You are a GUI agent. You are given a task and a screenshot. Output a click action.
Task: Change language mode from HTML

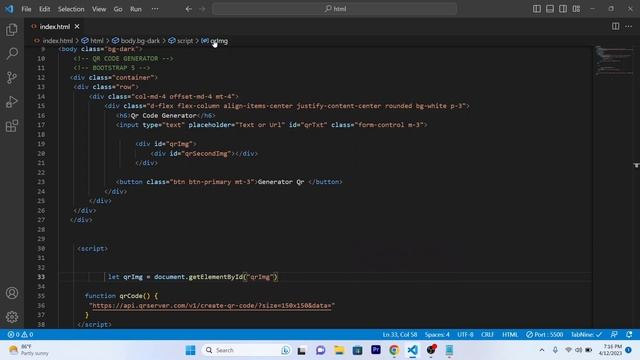(510, 334)
